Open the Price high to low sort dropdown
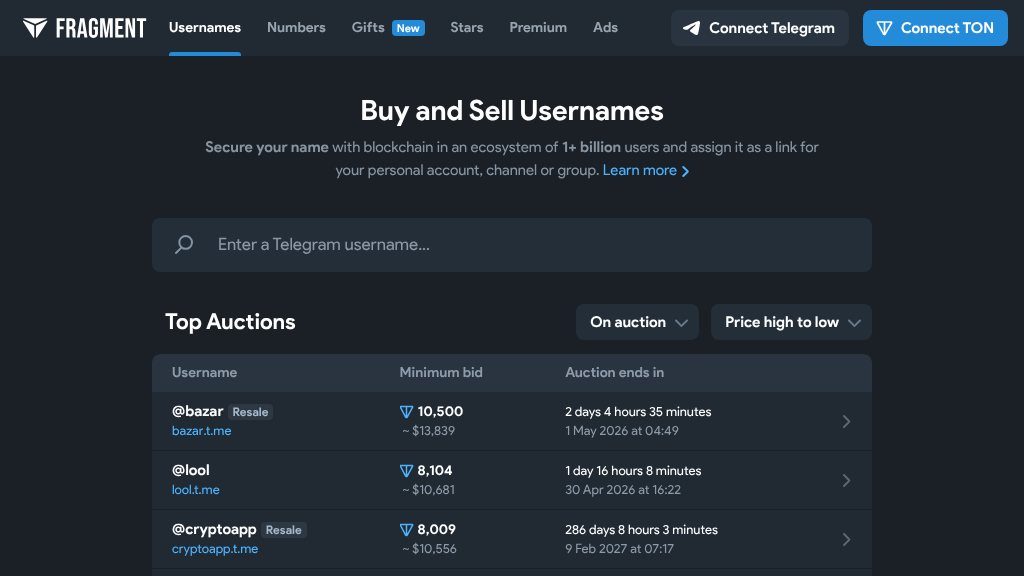This screenshot has height=576, width=1024. pos(791,322)
